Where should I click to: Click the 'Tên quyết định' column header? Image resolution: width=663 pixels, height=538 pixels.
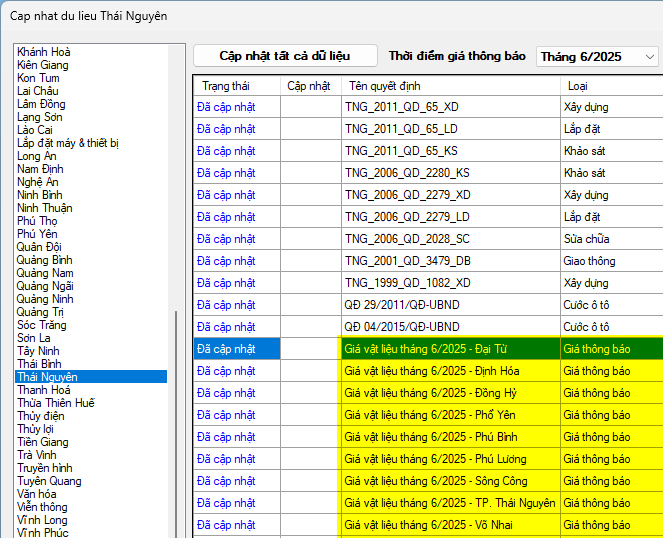[451, 86]
